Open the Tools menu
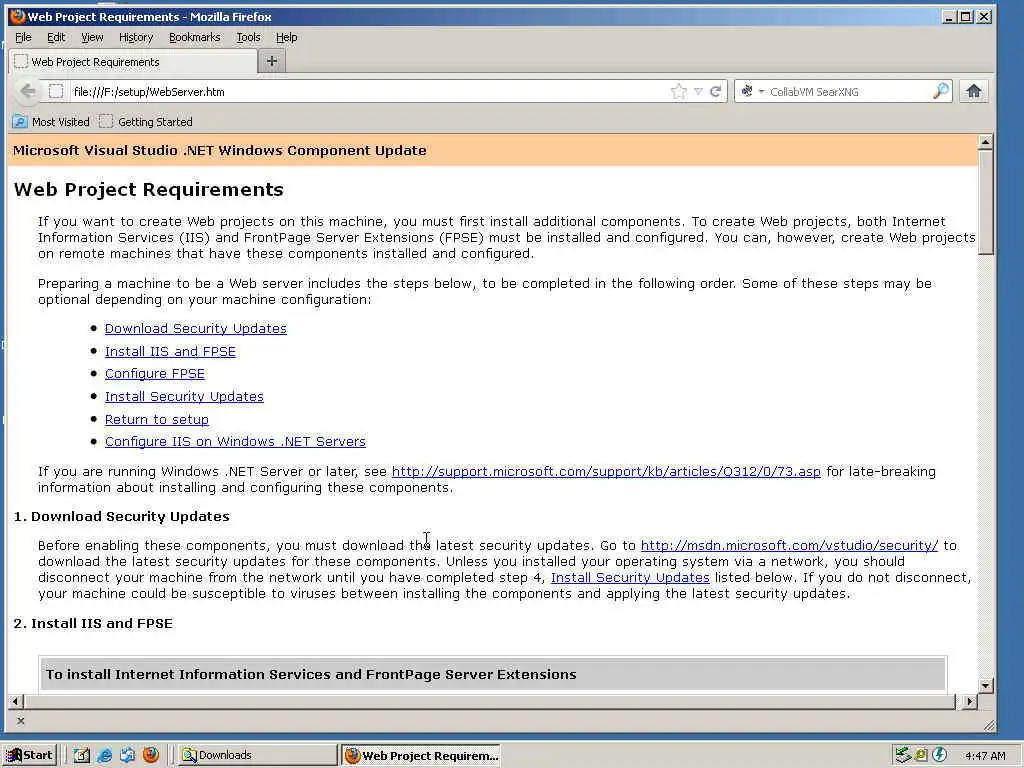The image size is (1024, 768). [248, 37]
